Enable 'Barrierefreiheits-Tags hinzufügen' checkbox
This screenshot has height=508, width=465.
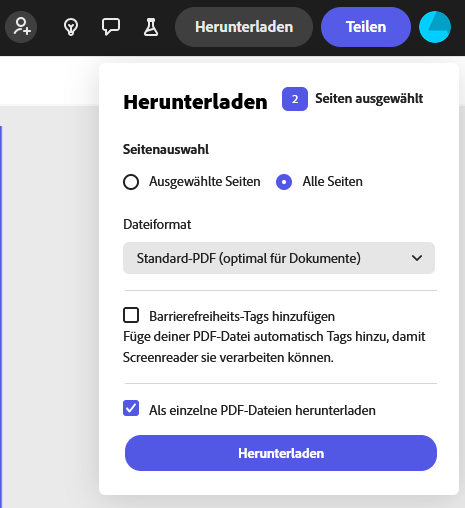131,315
